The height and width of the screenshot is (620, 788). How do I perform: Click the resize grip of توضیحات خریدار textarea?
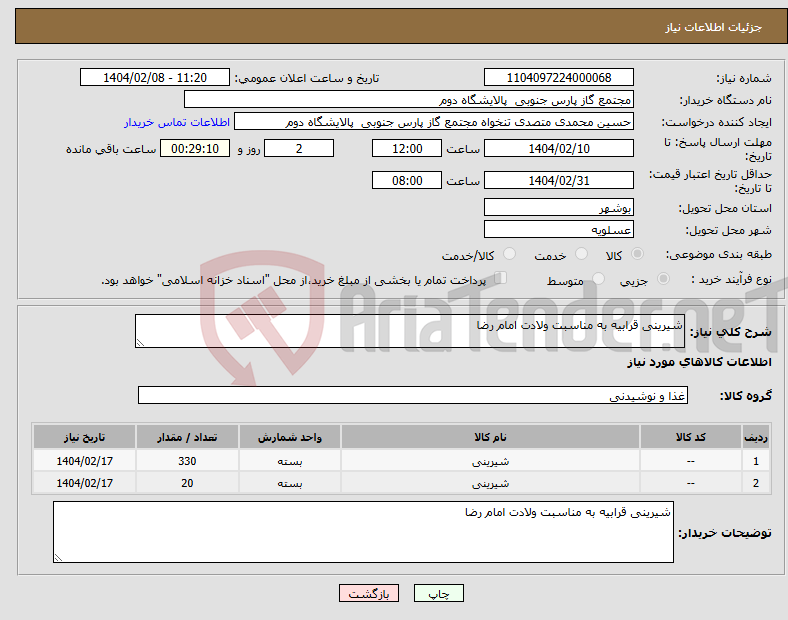point(58,557)
